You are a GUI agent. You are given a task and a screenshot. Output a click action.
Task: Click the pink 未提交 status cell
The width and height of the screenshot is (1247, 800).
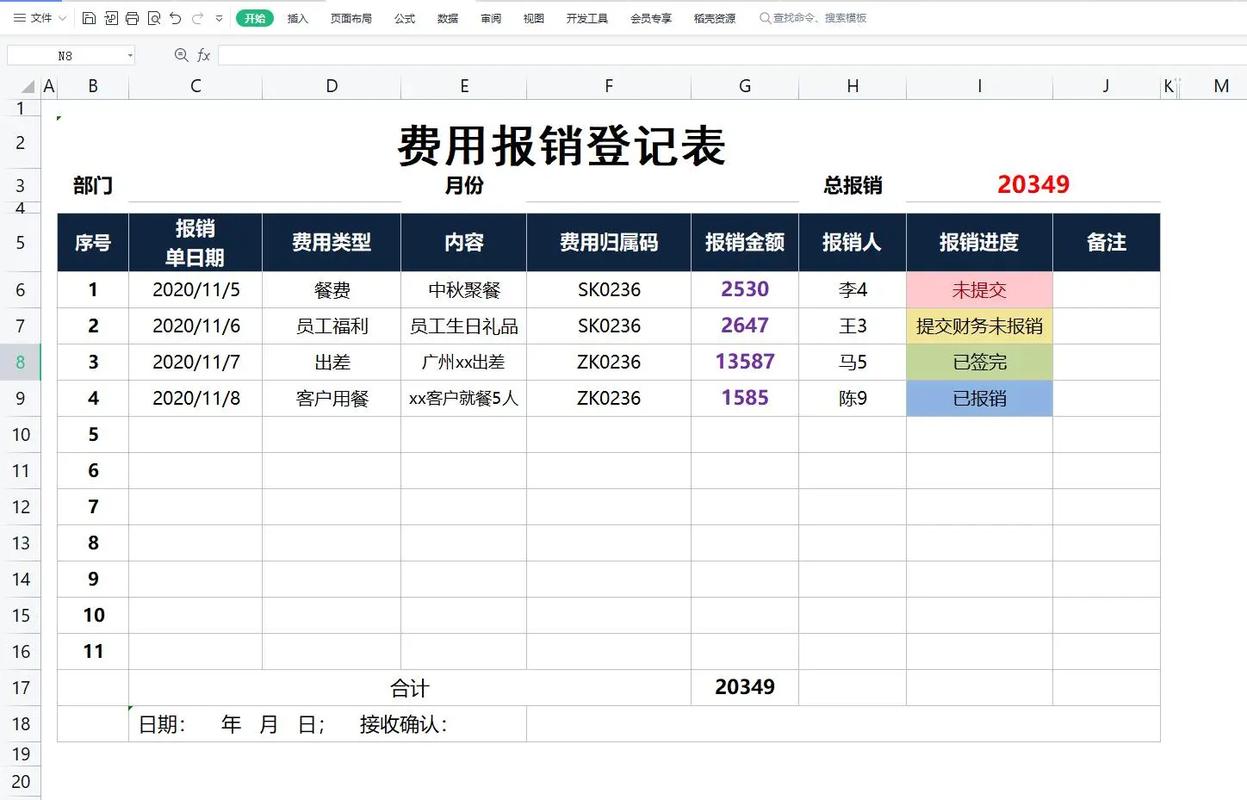pyautogui.click(x=979, y=290)
